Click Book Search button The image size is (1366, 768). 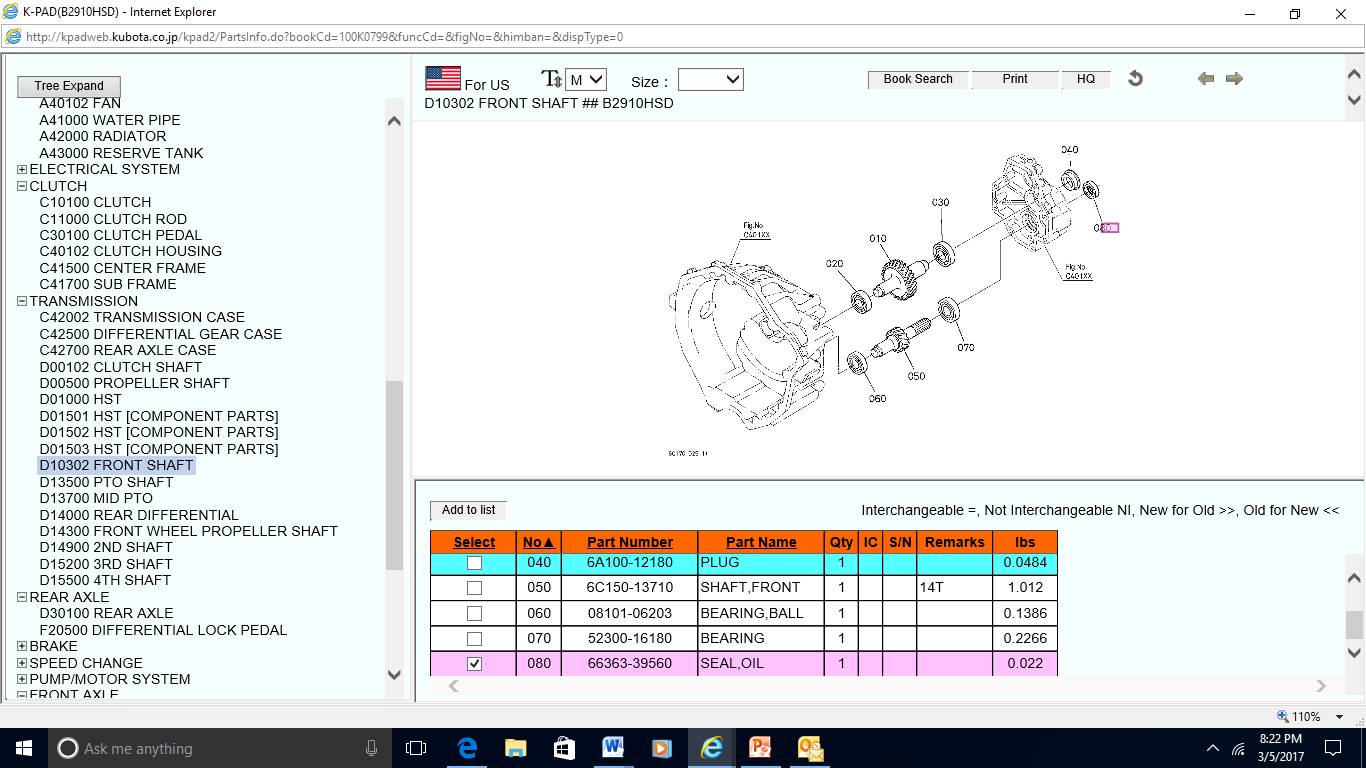[918, 79]
